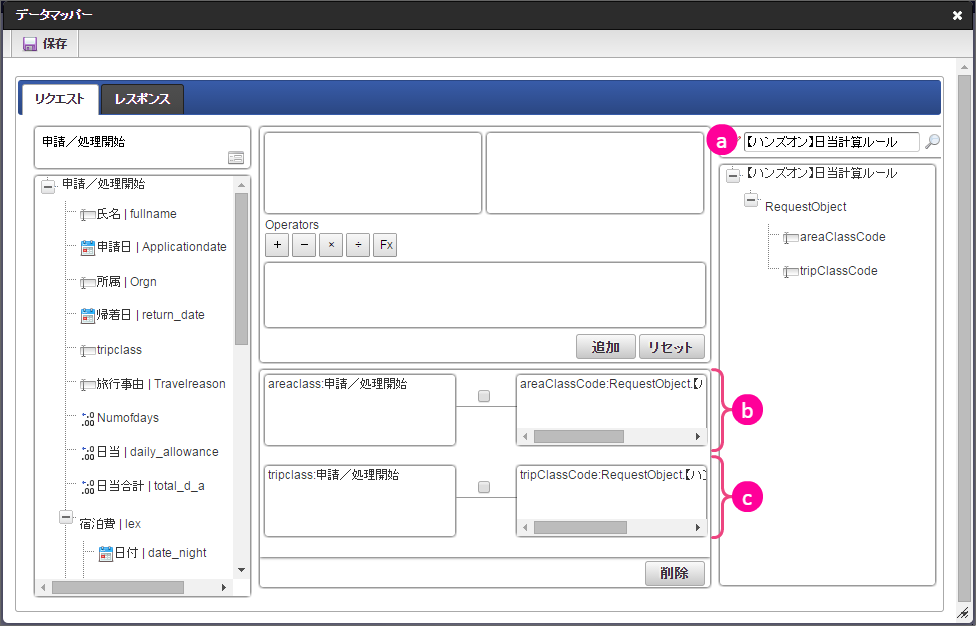The width and height of the screenshot is (976, 626).
Task: Collapse the RequestObject tree node
Action: [751, 200]
